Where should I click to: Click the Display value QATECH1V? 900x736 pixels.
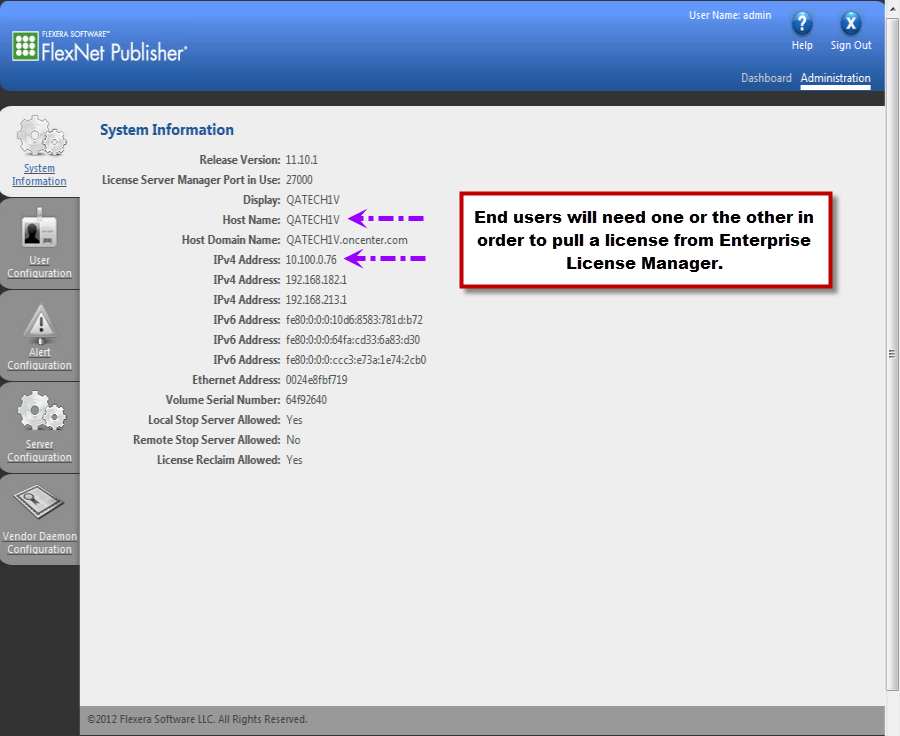(x=313, y=200)
